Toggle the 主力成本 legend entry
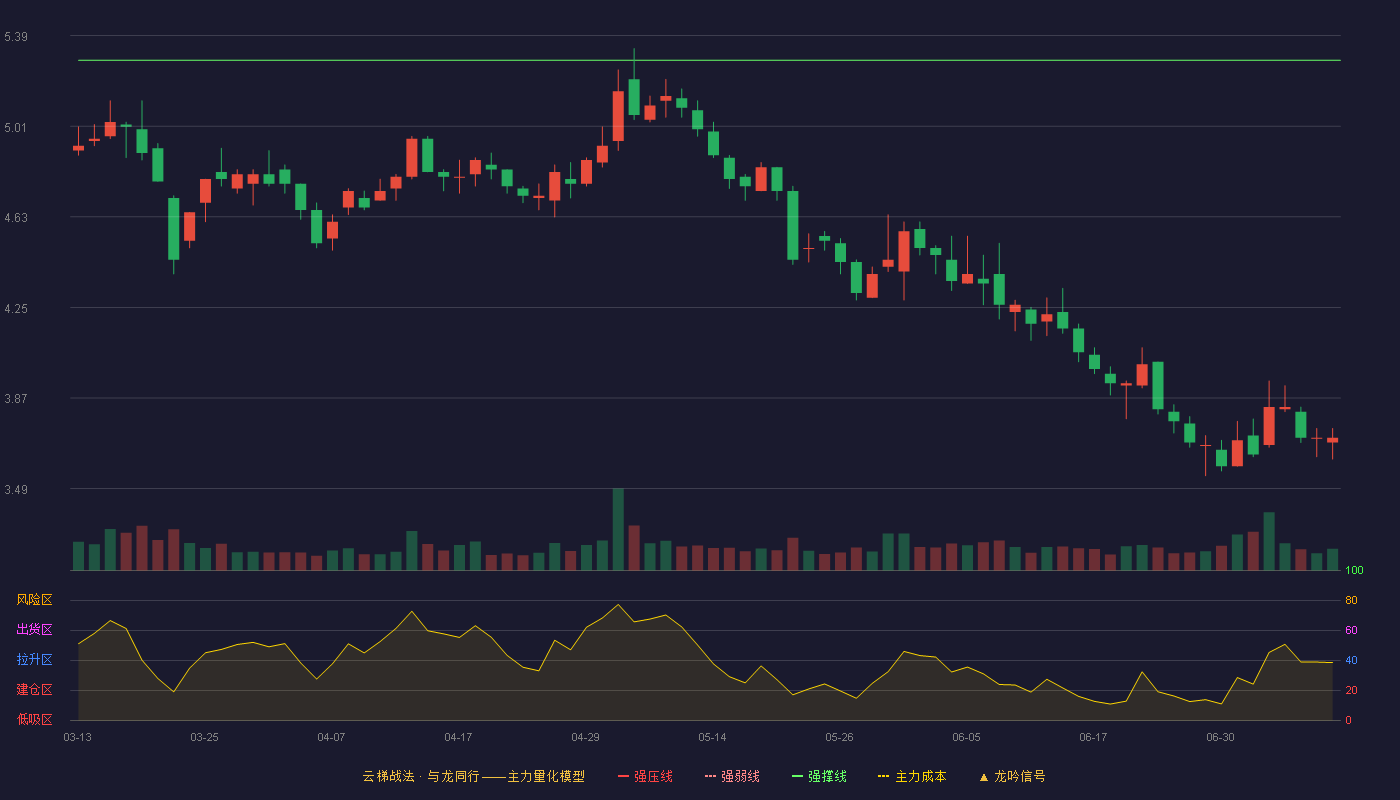Screen dimensions: 1400x800 coord(912,776)
